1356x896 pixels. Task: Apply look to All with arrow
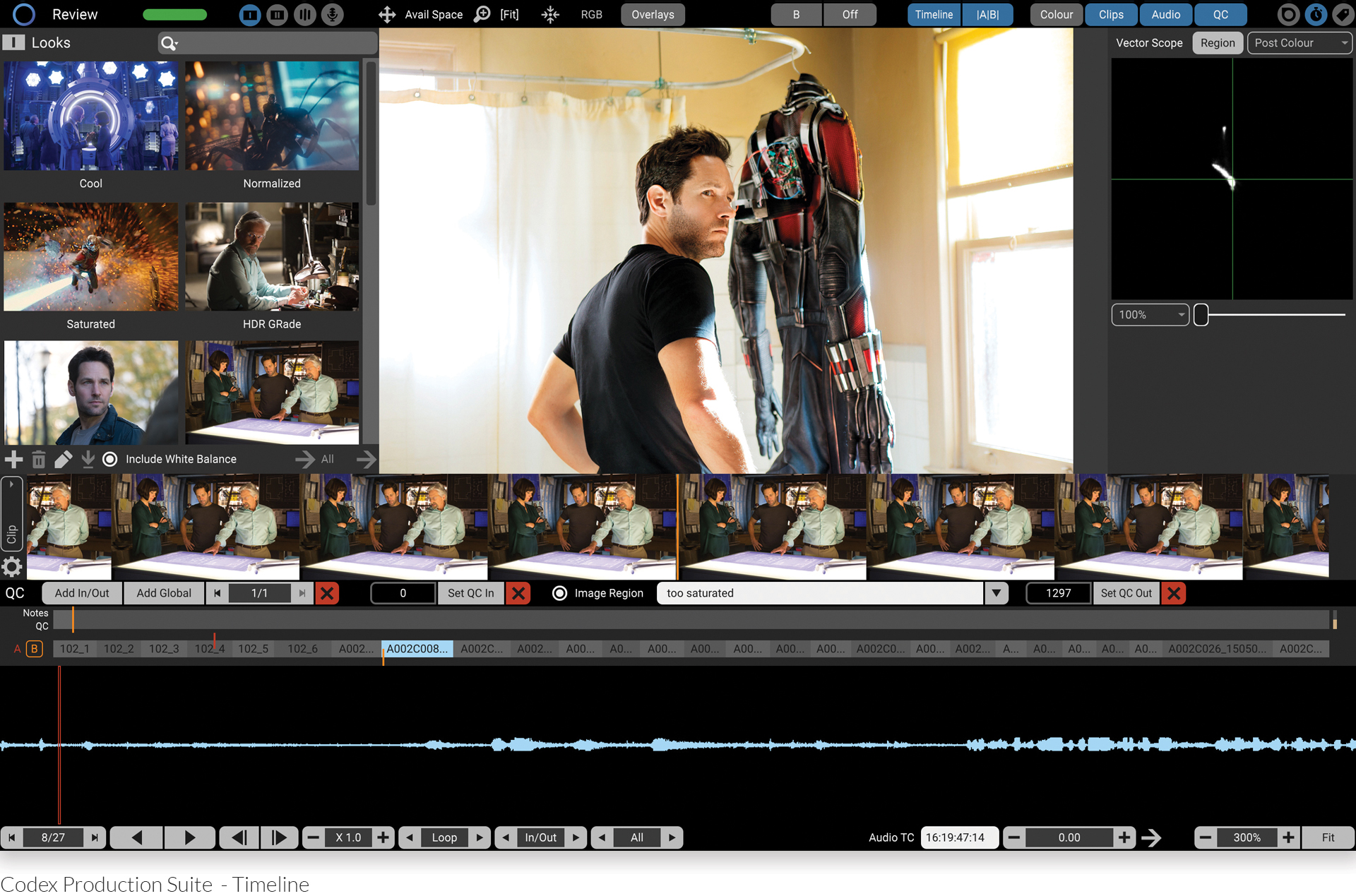tap(306, 460)
